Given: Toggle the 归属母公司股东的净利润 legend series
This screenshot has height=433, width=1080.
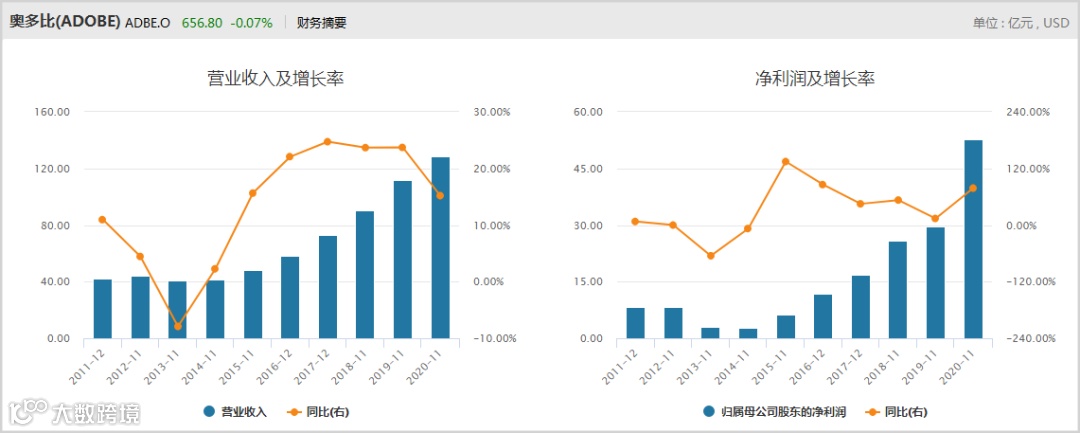Looking at the screenshot, I should pos(773,412).
